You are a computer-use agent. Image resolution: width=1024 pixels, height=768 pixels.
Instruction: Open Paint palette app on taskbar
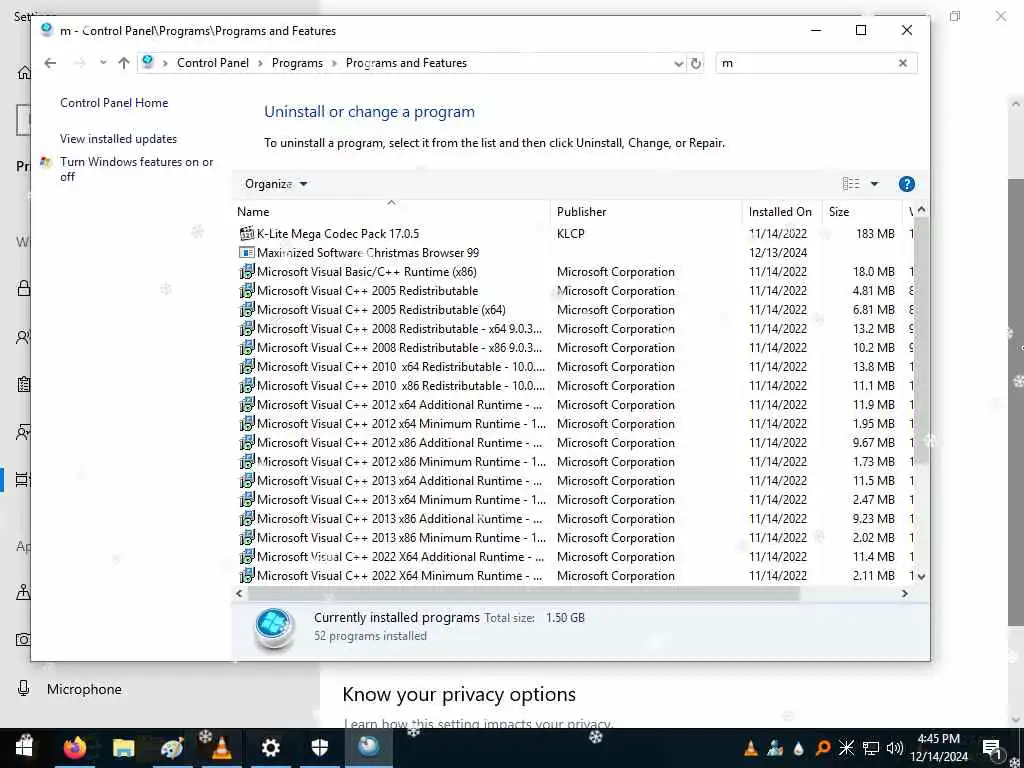(x=172, y=748)
